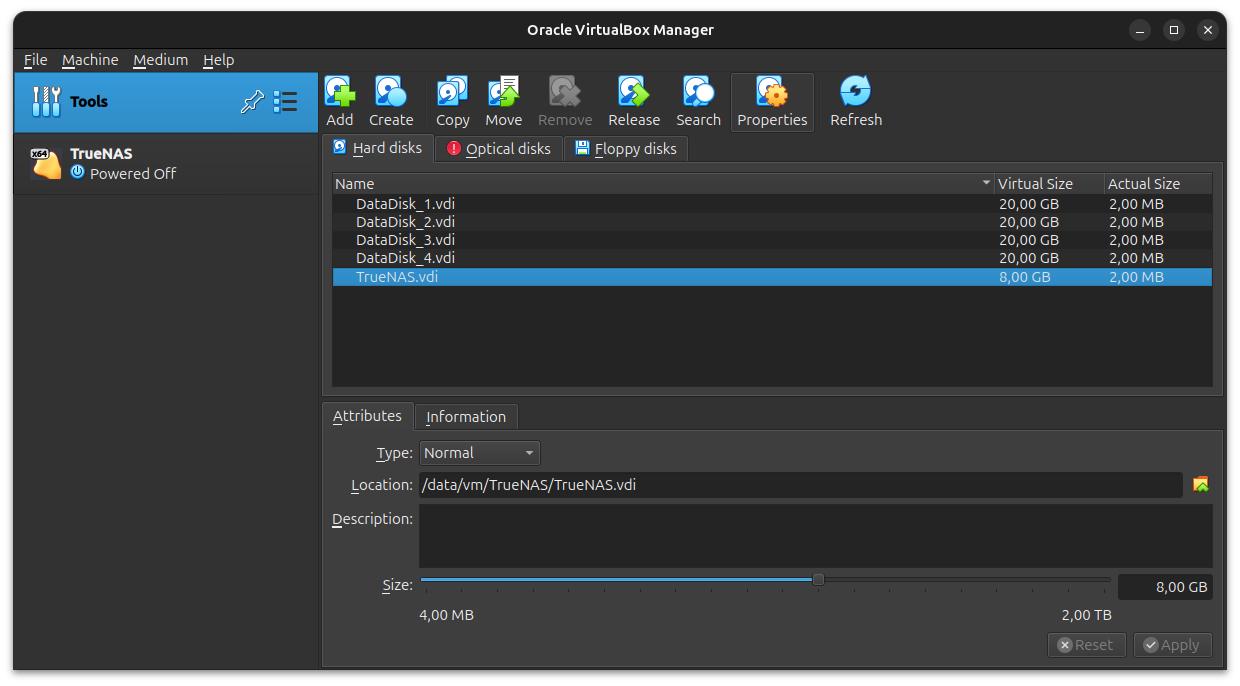Open the Machine menu

coord(90,60)
